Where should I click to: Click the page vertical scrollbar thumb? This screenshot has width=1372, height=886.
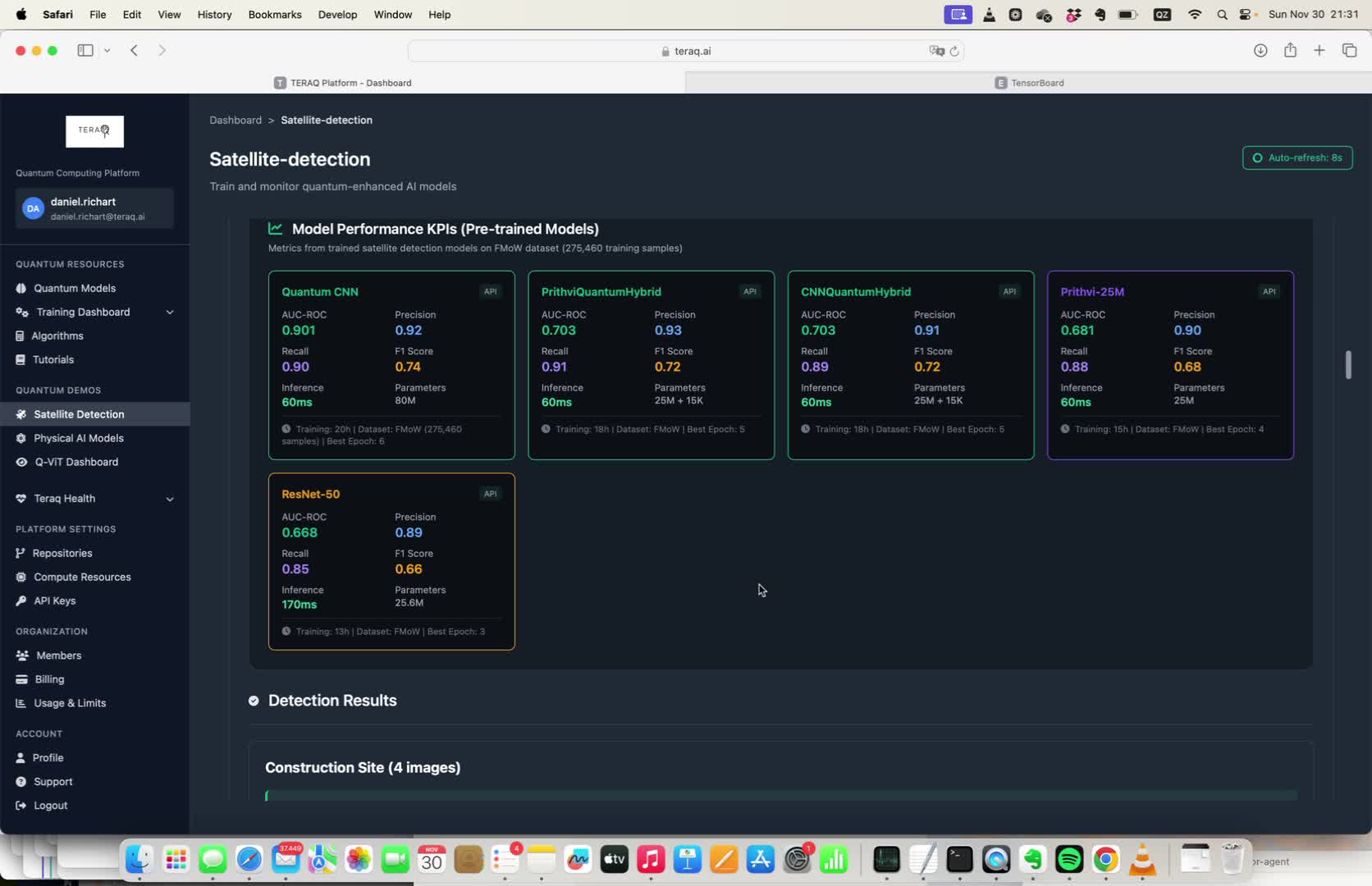click(1347, 365)
